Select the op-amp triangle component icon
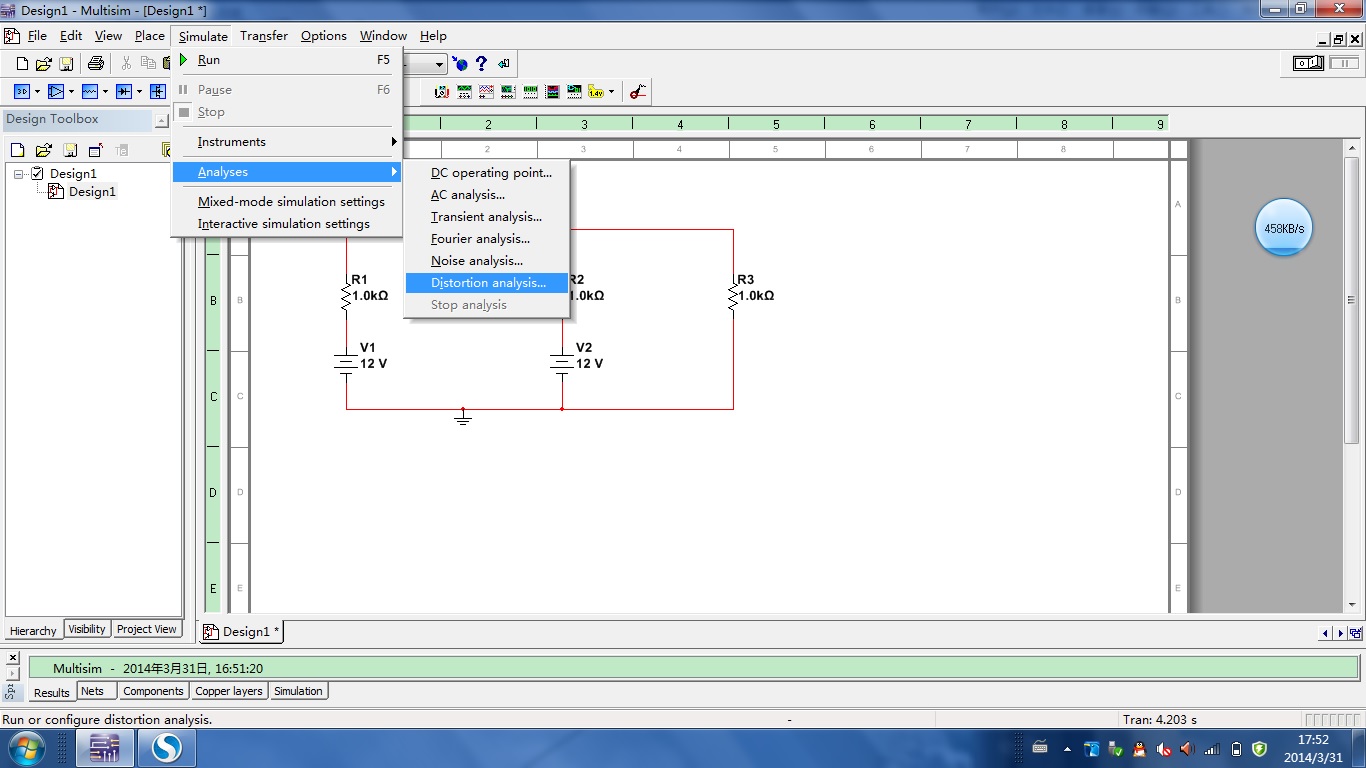 pyautogui.click(x=56, y=92)
